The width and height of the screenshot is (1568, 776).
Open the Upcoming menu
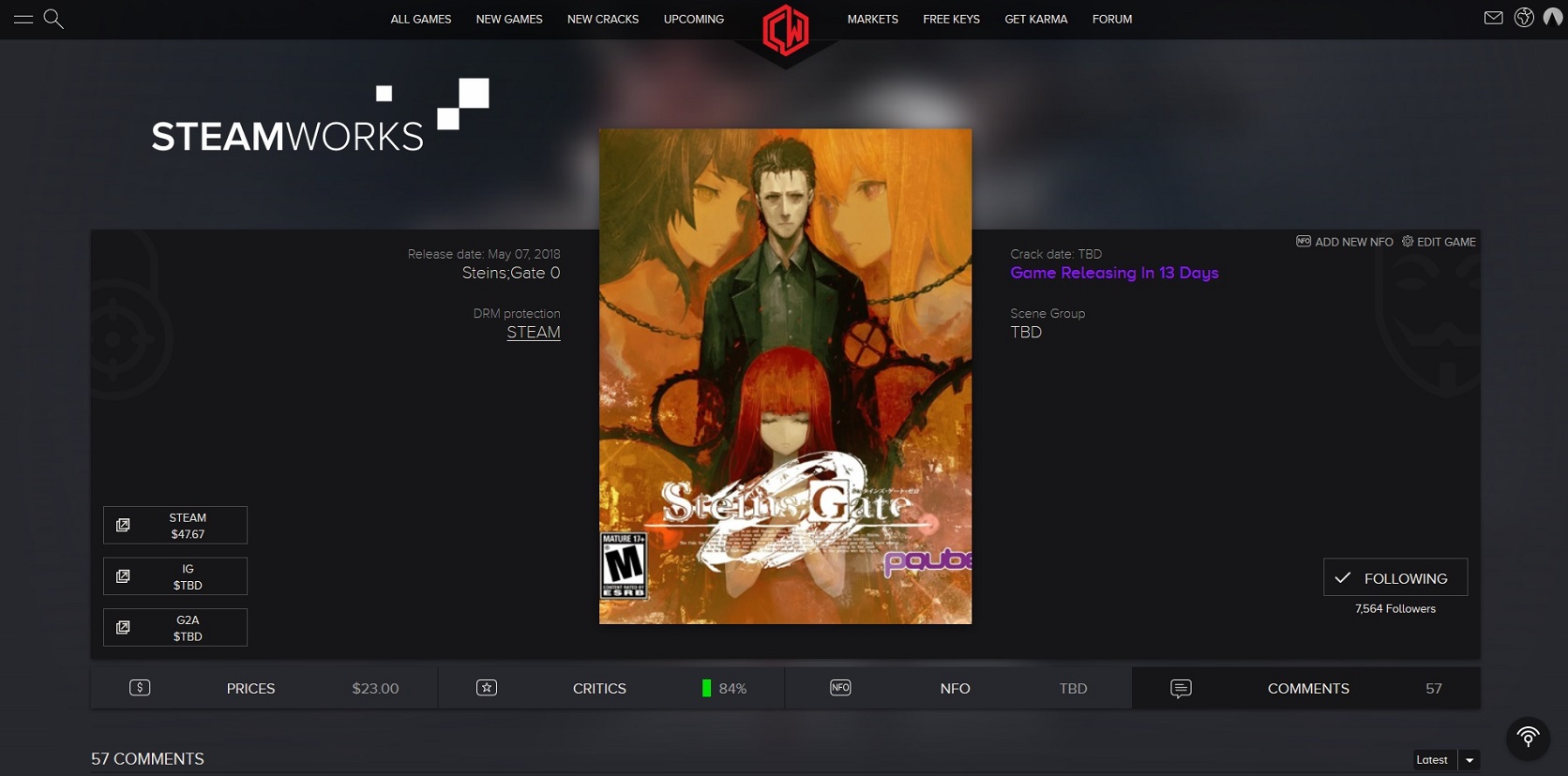point(694,19)
